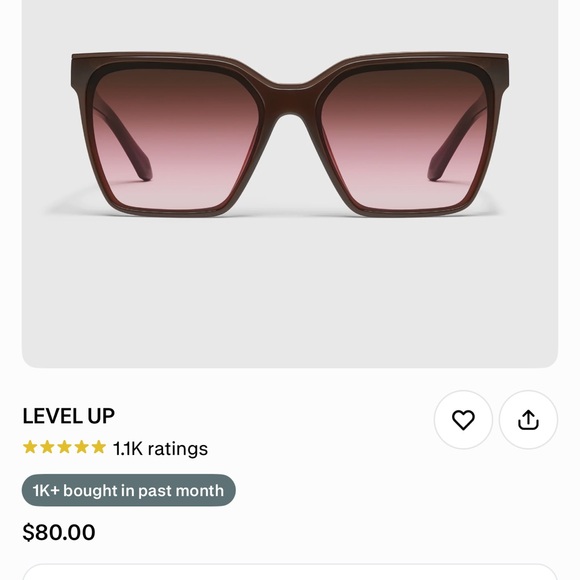Screen dimensions: 580x580
Task: Select the third yellow rating star
Action: point(64,447)
